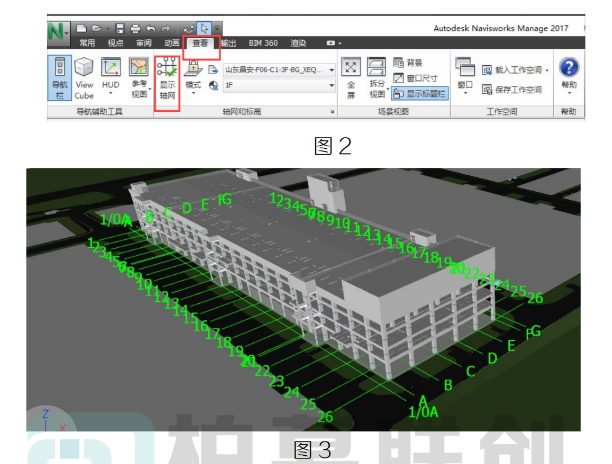Activate the Select cursor tool
Viewport: 612px width, 464px height.
coord(204,28)
